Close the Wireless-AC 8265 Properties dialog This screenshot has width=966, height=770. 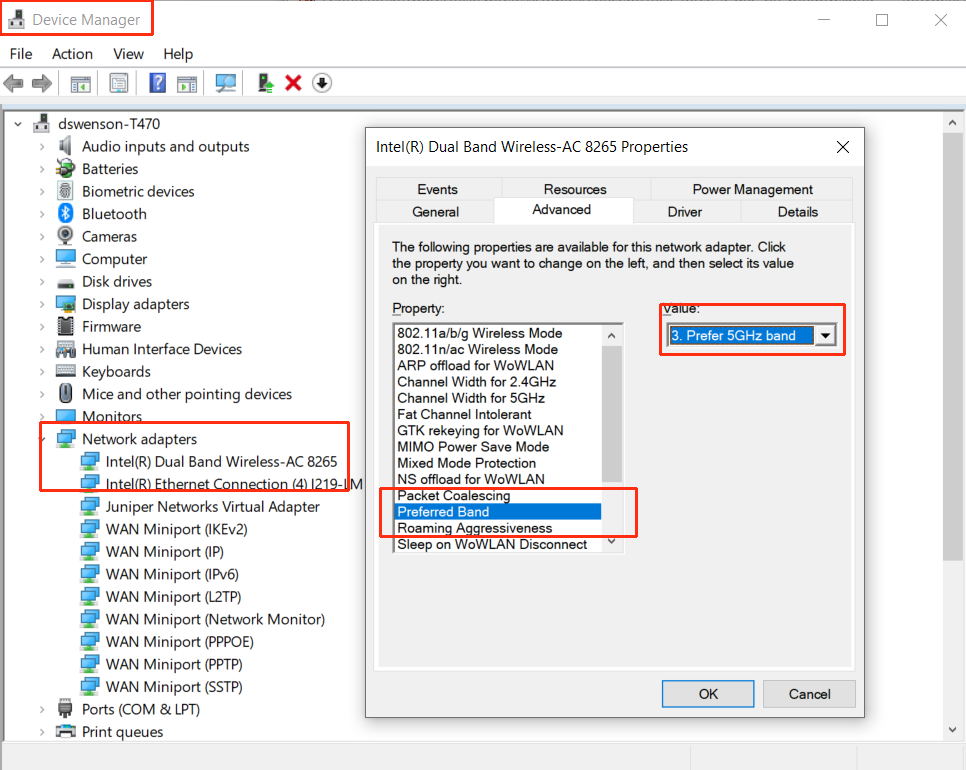[843, 147]
